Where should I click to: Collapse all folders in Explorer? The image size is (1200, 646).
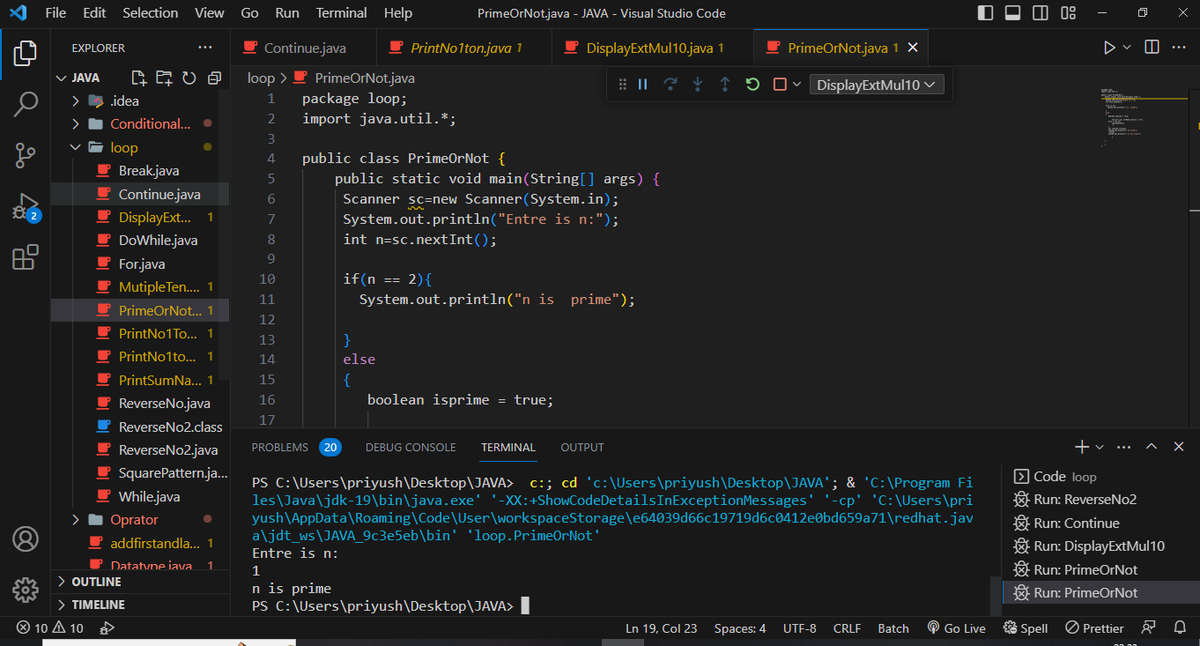[213, 78]
